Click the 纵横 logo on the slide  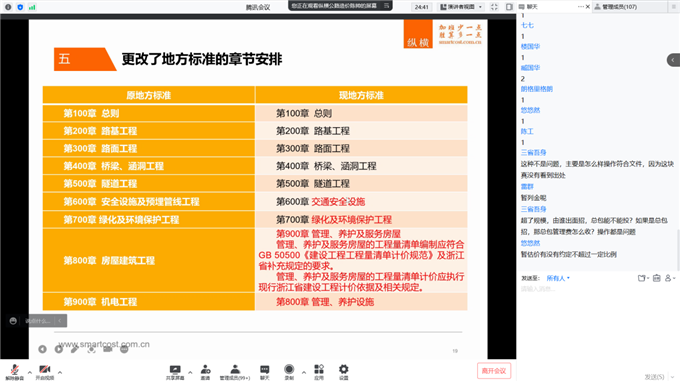(x=418, y=34)
